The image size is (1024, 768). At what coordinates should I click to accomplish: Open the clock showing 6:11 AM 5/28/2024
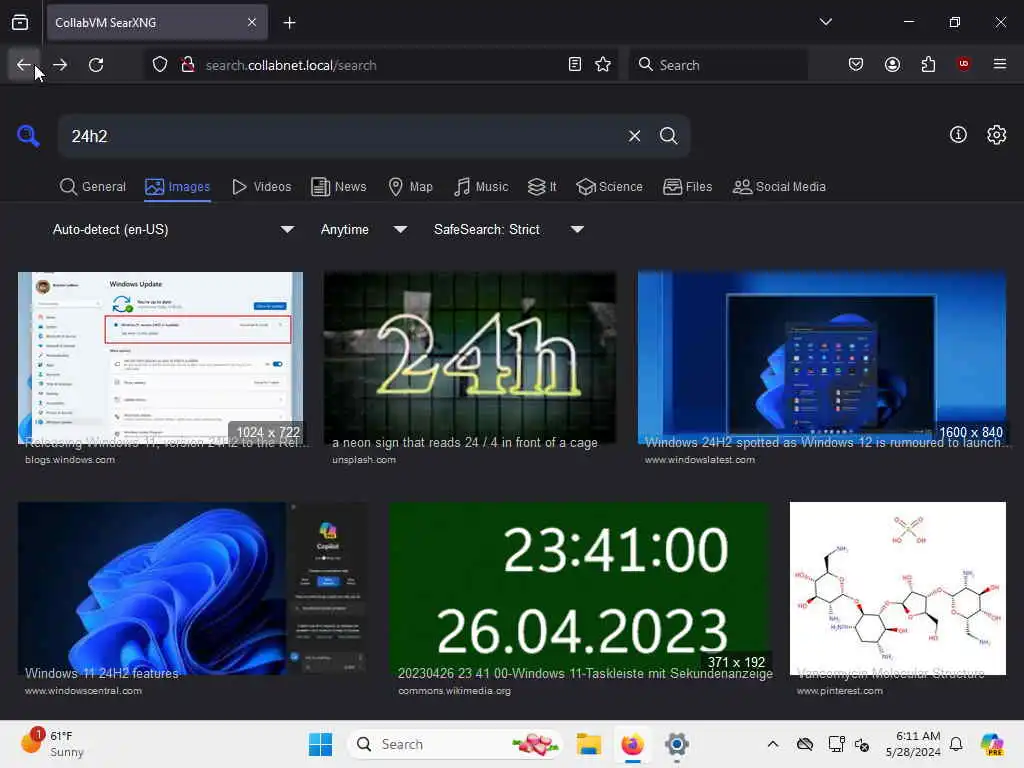(913, 744)
